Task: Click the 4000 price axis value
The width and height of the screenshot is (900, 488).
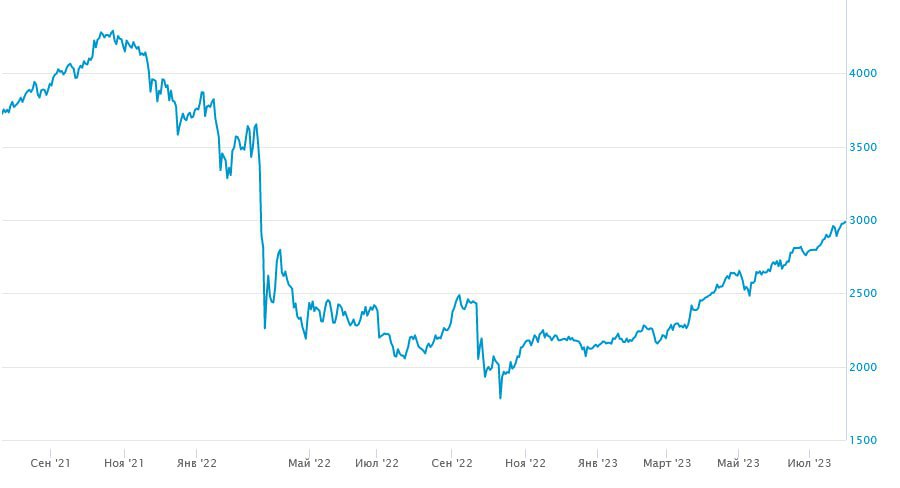Action: pos(862,74)
